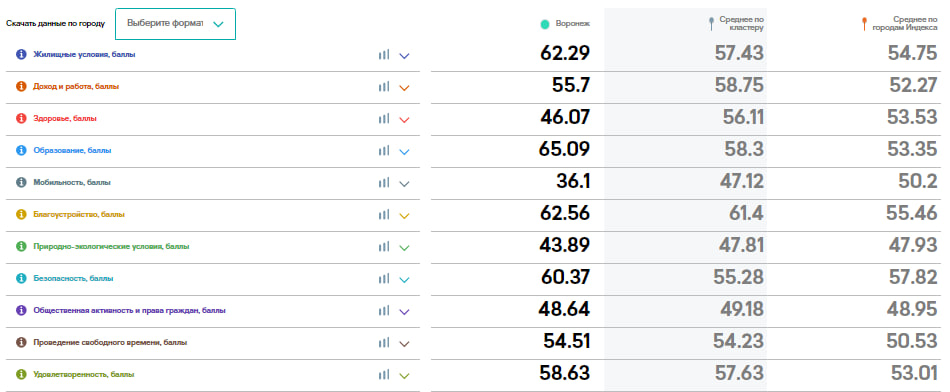This screenshot has width=950, height=392.
Task: Open the red info icon for Здоровье
Action: coord(21,119)
